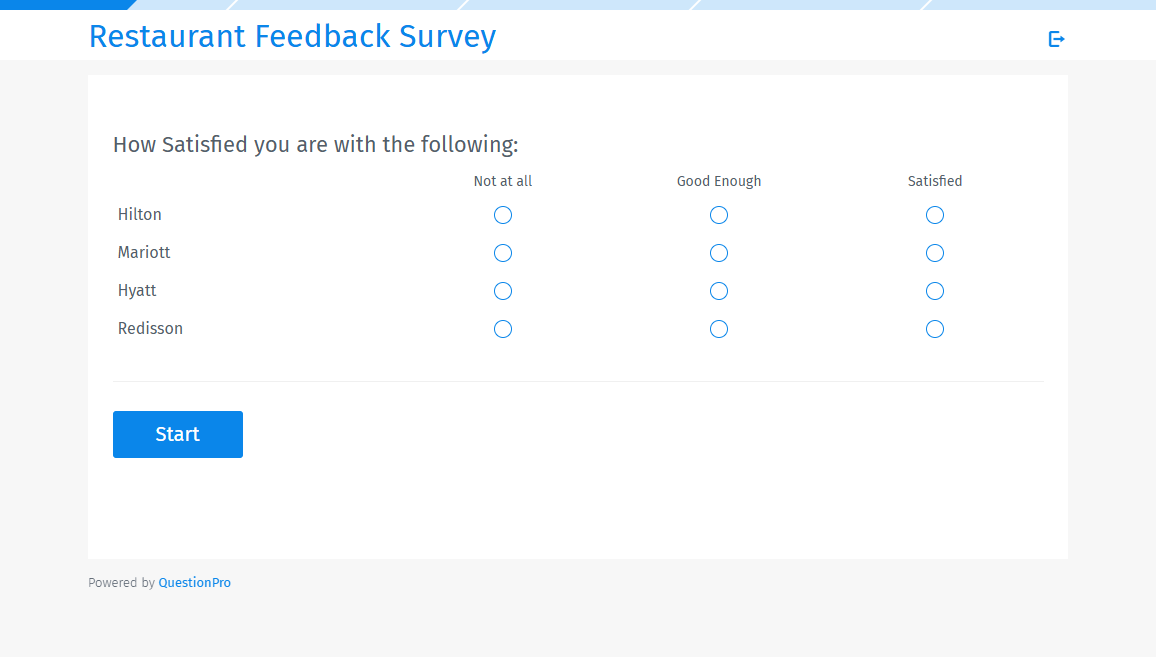
Task: Open the QuestionPro link
Action: 194,582
